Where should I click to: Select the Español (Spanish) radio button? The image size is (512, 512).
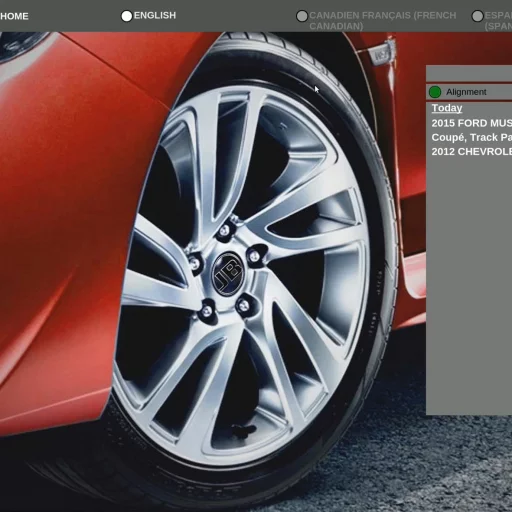click(477, 16)
